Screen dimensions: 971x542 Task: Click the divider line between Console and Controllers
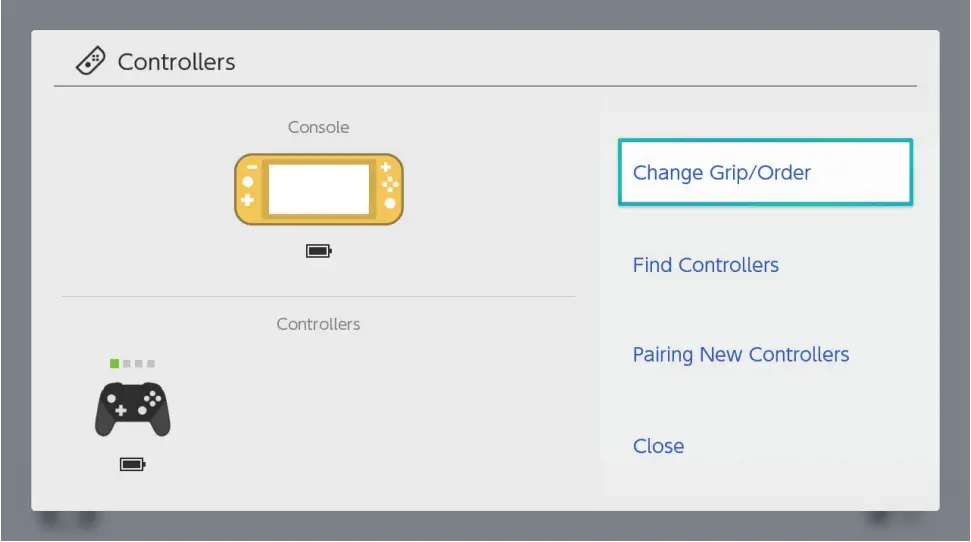[x=319, y=297]
